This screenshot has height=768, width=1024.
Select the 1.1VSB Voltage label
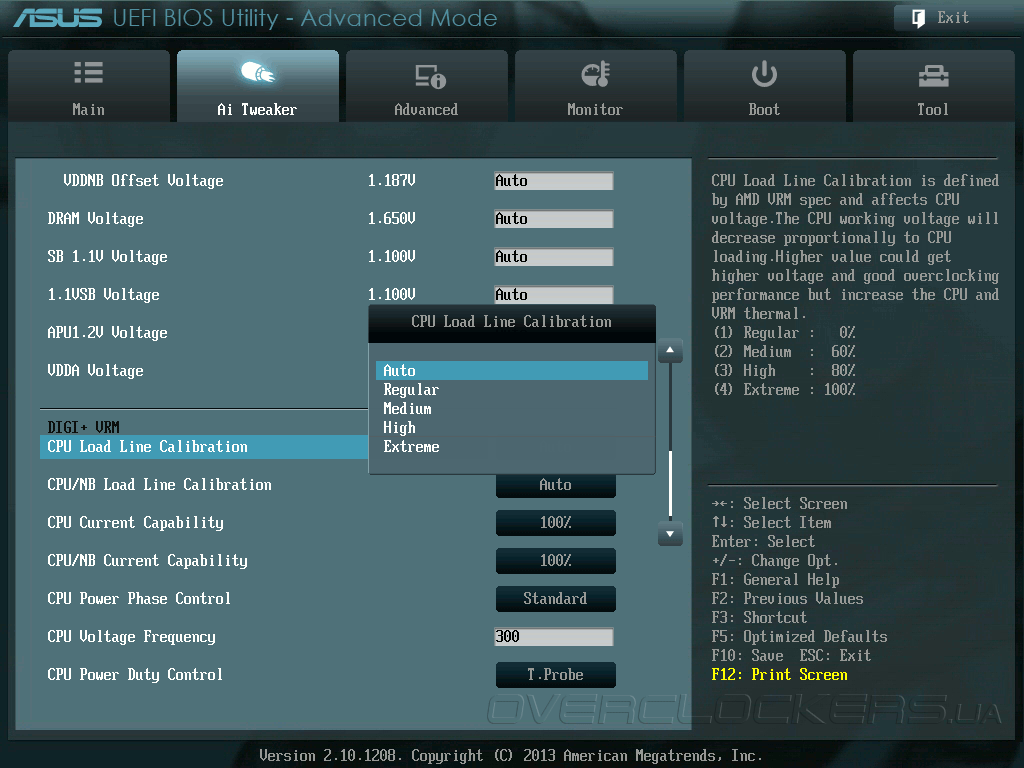tap(103, 295)
